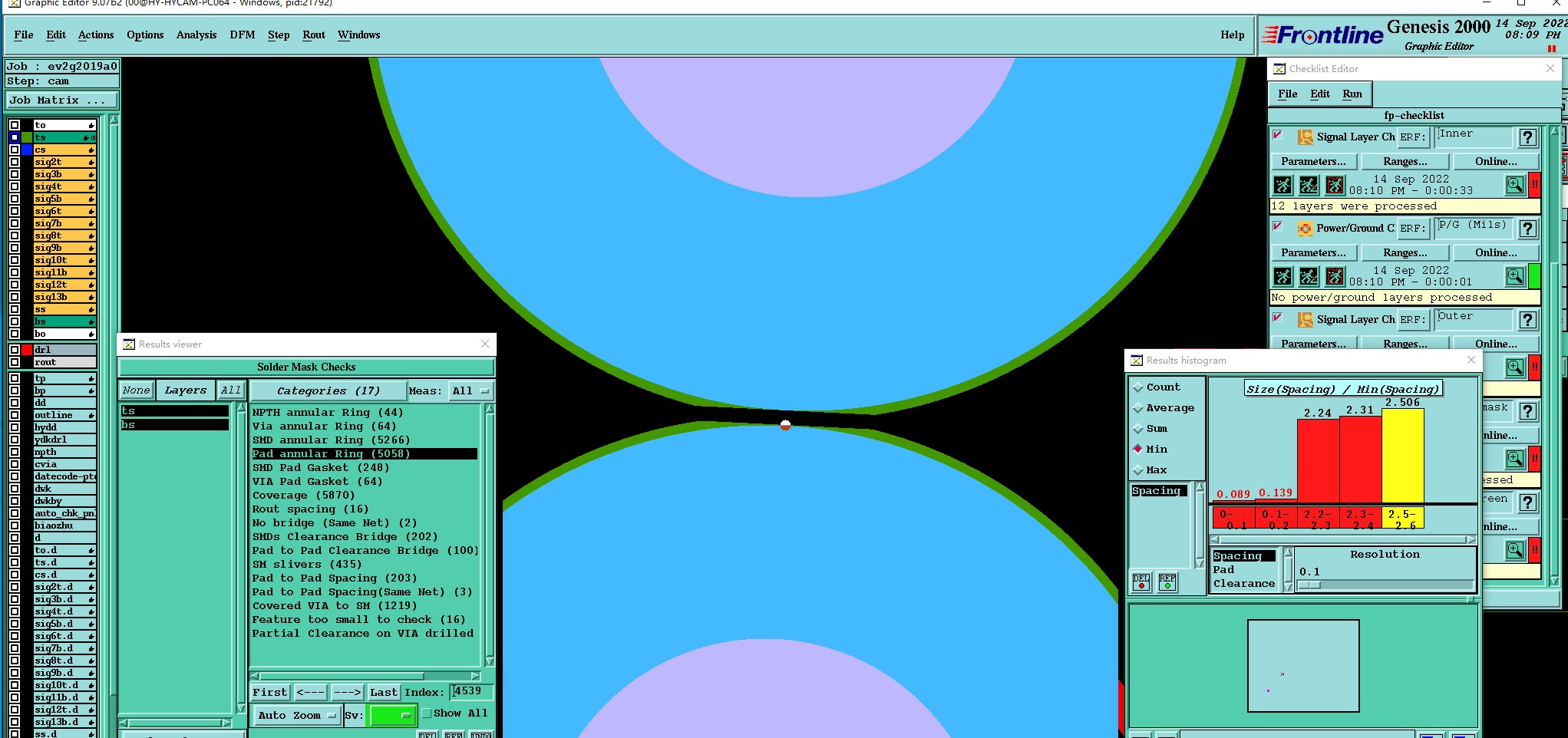Open help question mark beside P/G (Mils) field
The height and width of the screenshot is (738, 1568).
click(x=1528, y=229)
